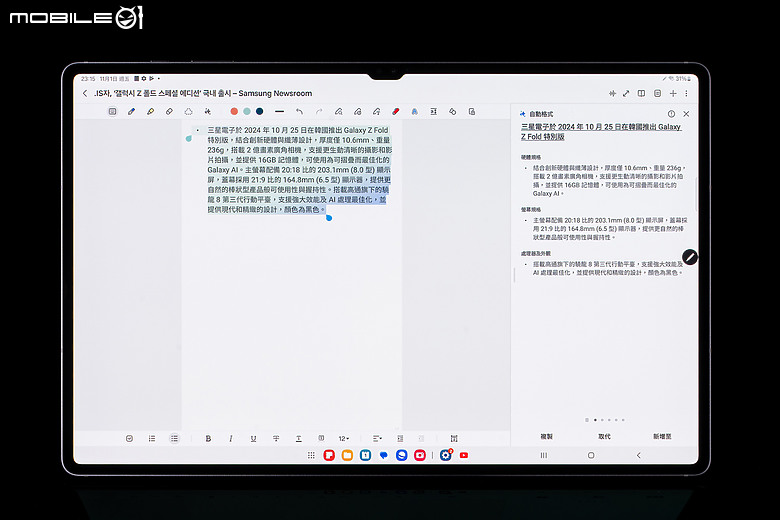The height and width of the screenshot is (520, 780).
Task: Open the Note Assist sparkle tool
Action: click(207, 111)
